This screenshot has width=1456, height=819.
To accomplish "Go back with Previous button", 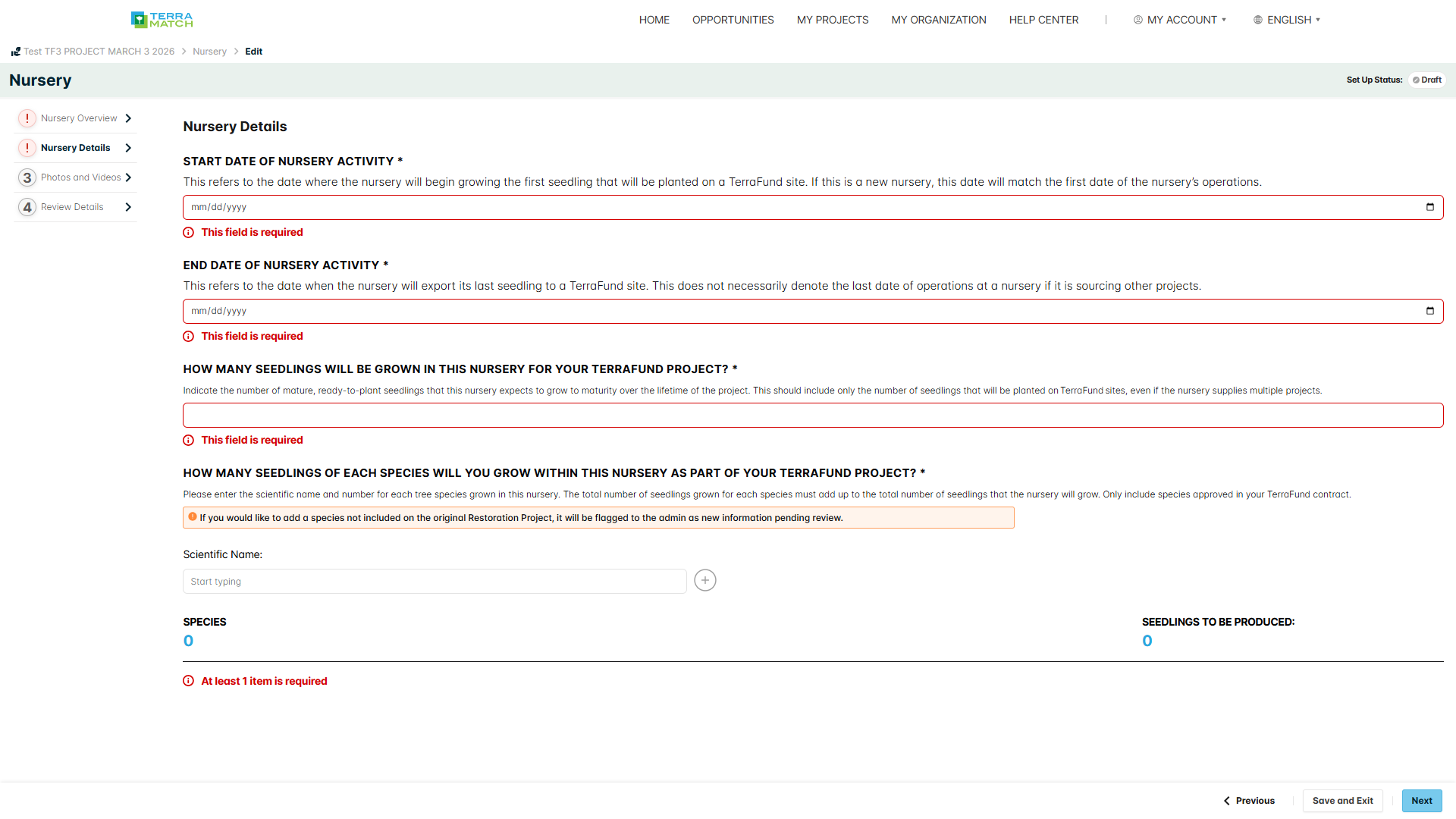I will 1249,801.
